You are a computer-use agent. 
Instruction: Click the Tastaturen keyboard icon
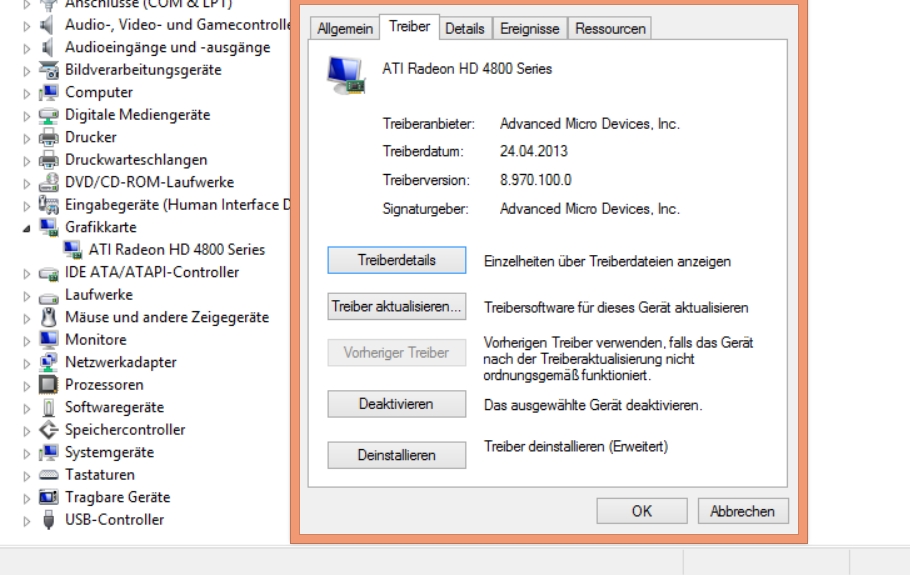pyautogui.click(x=48, y=475)
